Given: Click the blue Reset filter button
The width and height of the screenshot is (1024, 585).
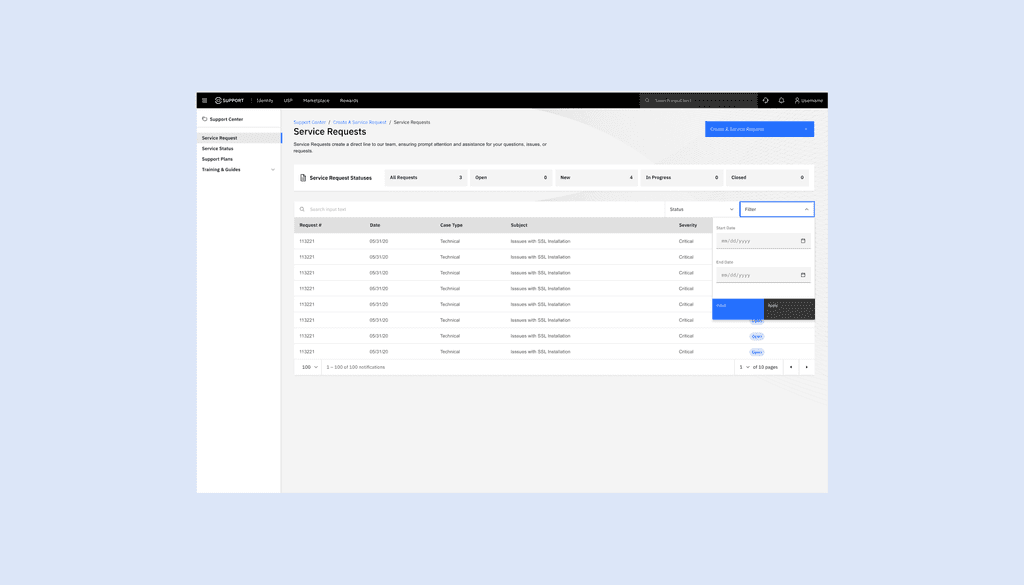Looking at the screenshot, I should pos(738,309).
